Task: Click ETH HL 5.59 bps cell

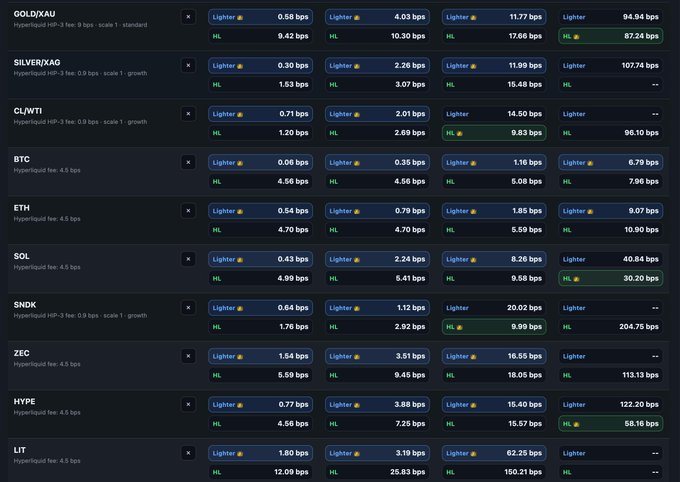Action: 494,230
